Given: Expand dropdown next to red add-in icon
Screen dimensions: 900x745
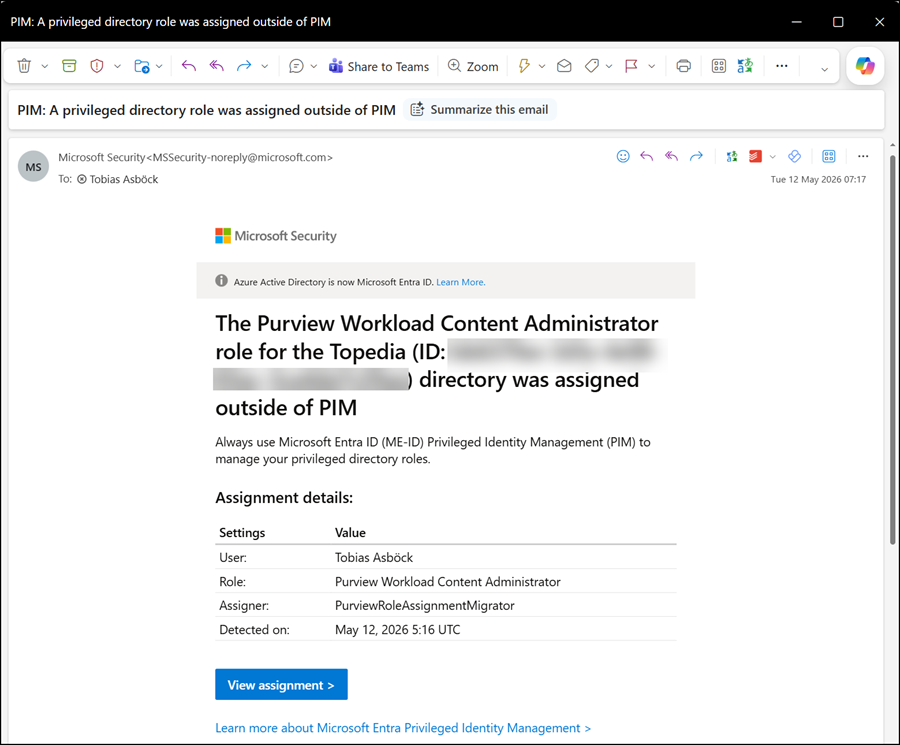Looking at the screenshot, I should click(773, 157).
